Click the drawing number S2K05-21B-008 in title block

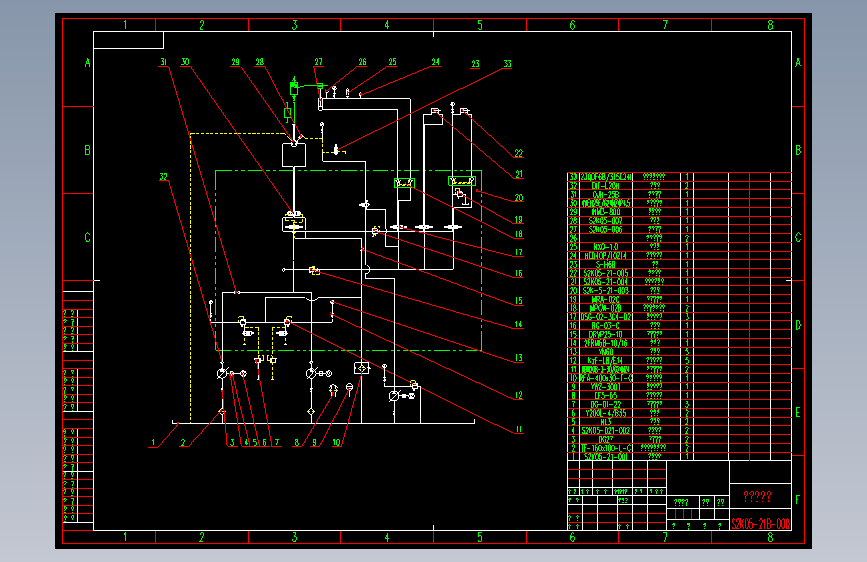pyautogui.click(x=760, y=523)
